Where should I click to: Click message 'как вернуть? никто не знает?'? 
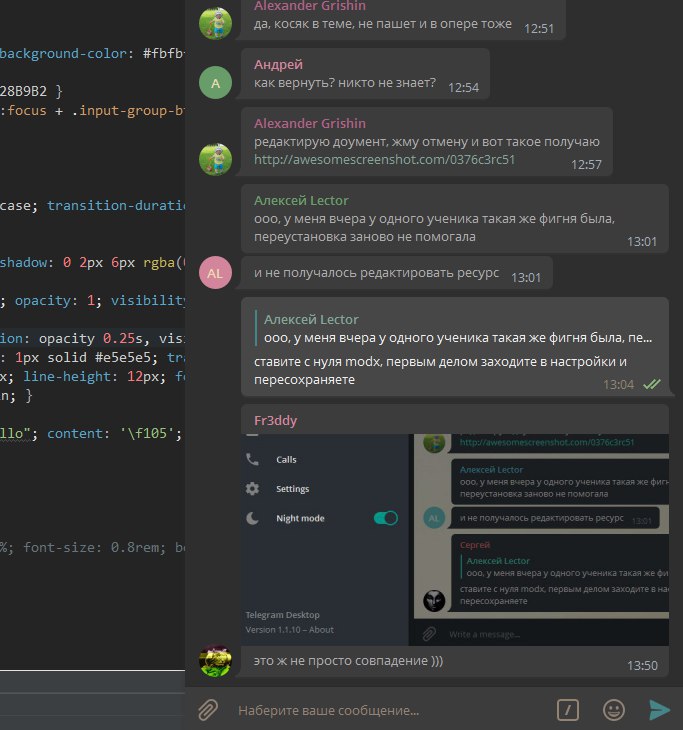(x=345, y=83)
